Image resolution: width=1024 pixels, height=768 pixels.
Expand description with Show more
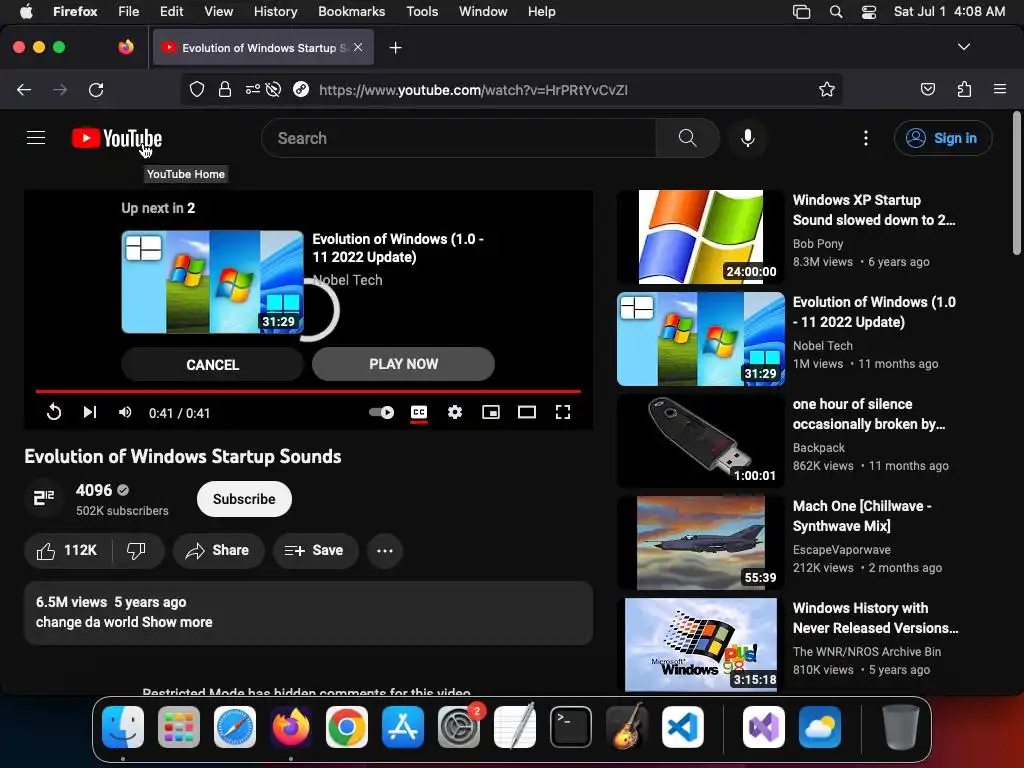(x=177, y=622)
